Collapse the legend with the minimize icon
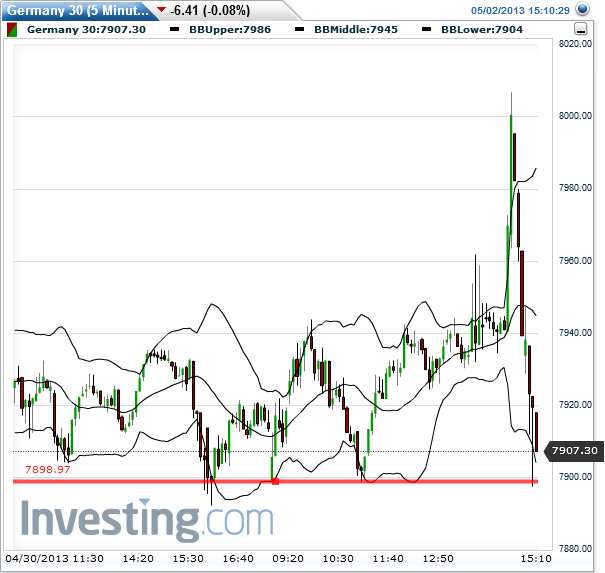 pyautogui.click(x=581, y=29)
